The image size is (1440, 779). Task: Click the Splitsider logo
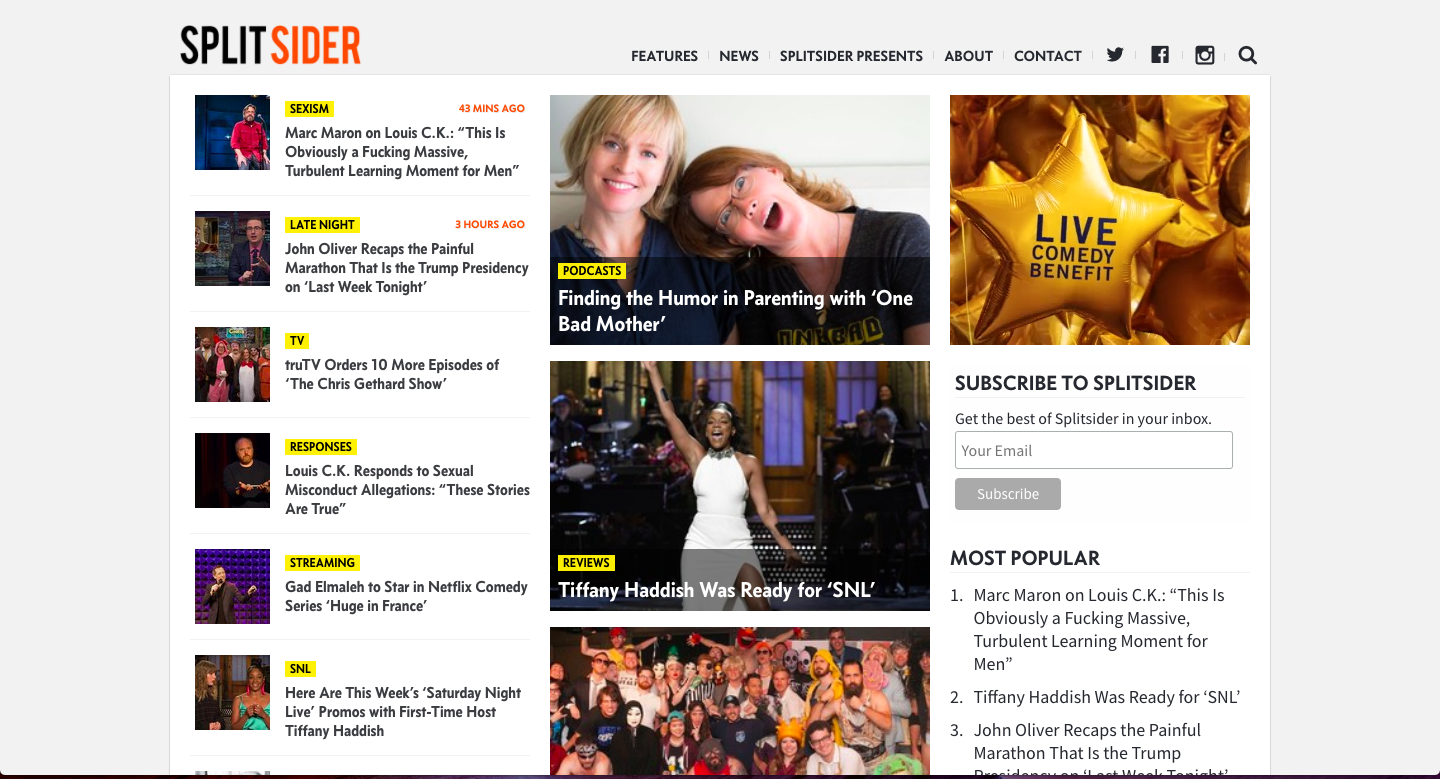270,45
